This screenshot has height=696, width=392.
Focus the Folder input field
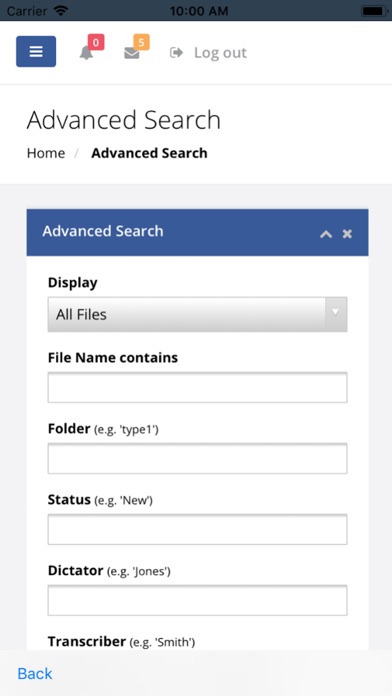(198, 459)
